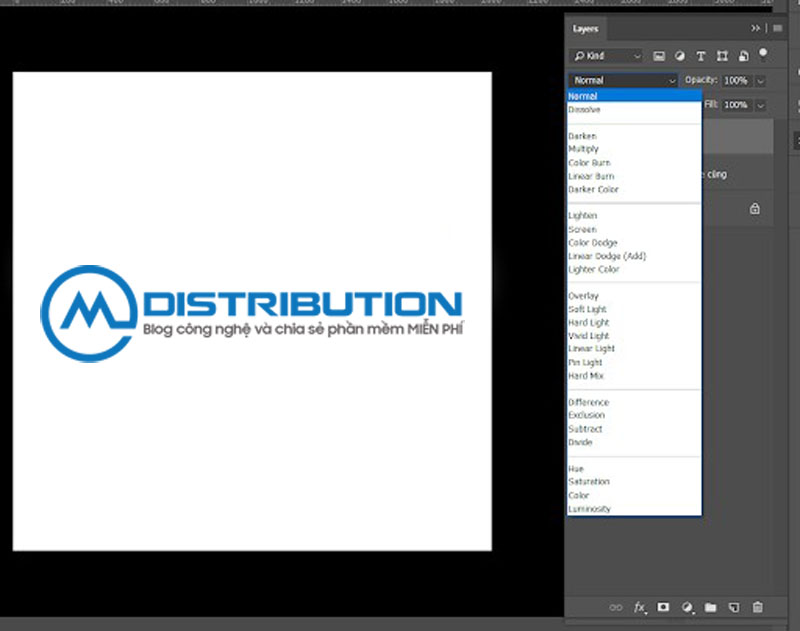Viewport: 800px width, 631px height.
Task: Click the Opacity percentage field
Action: (736, 80)
